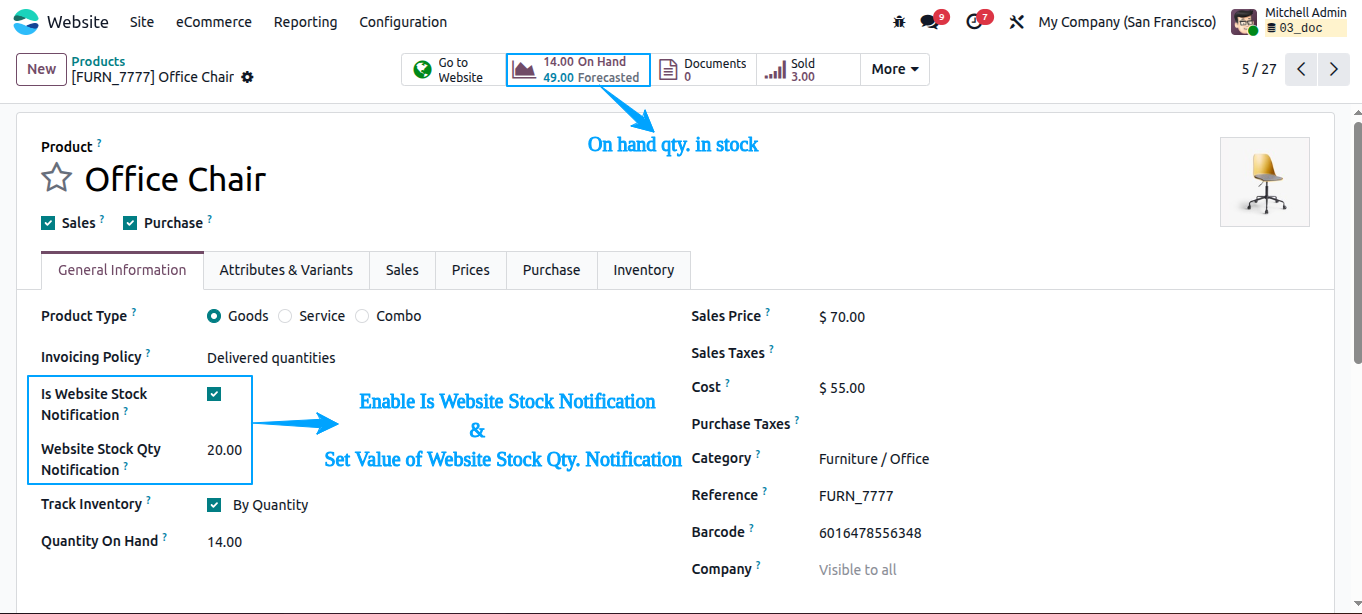The image size is (1362, 614).
Task: Mark Office Chair as favorite star
Action: [57, 179]
